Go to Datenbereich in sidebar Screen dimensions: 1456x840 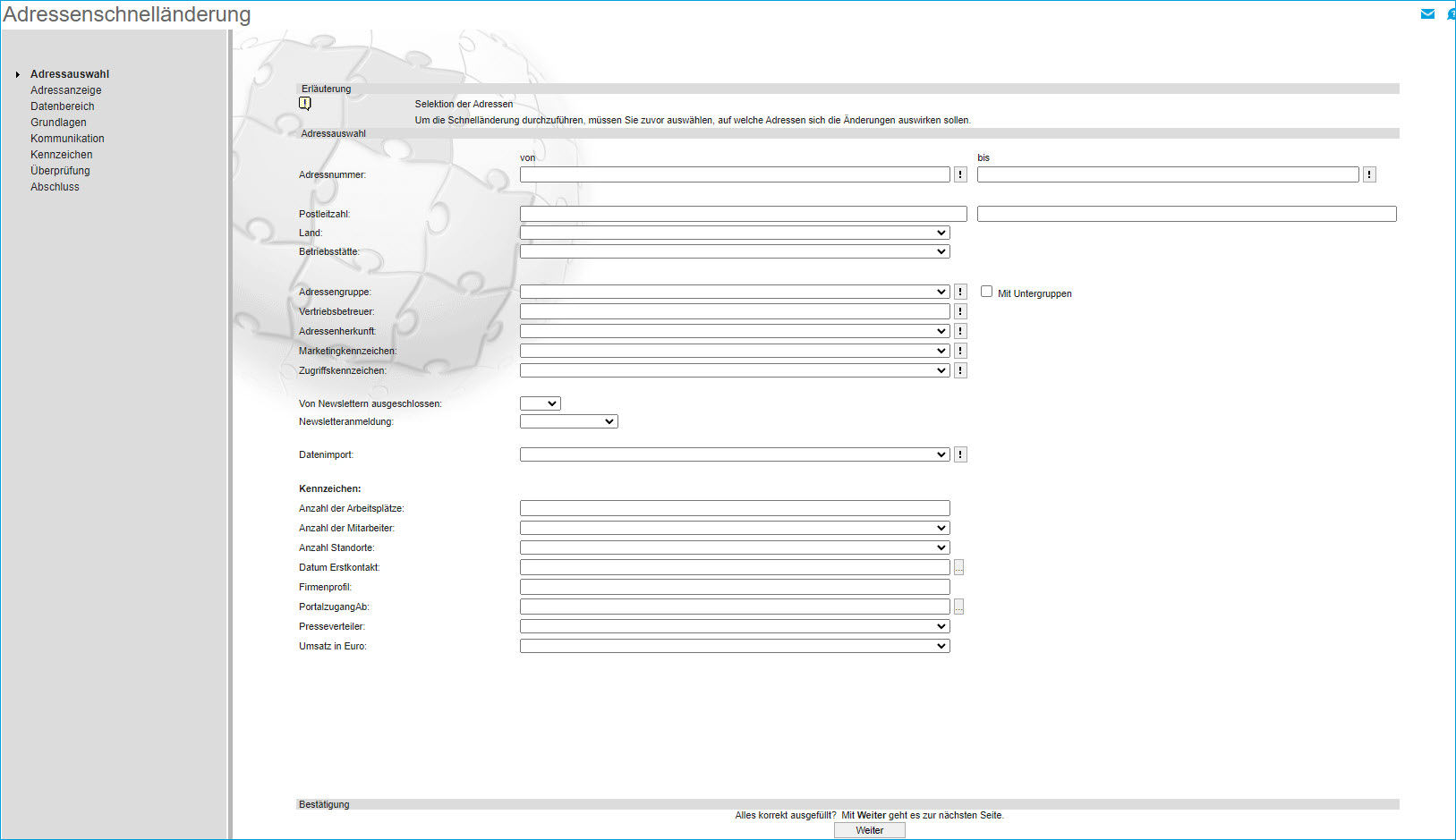pos(62,106)
